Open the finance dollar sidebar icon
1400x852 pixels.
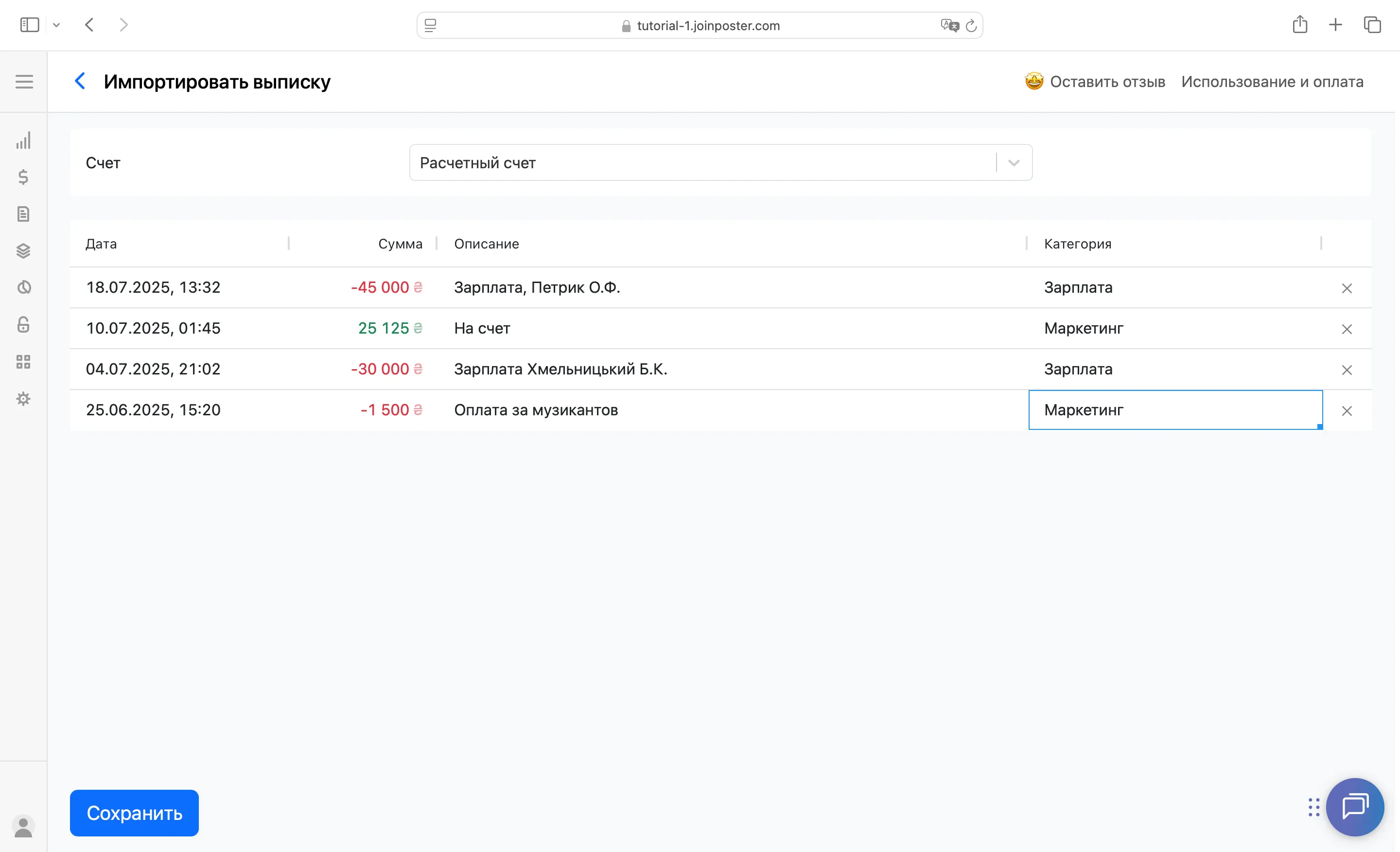[x=23, y=177]
